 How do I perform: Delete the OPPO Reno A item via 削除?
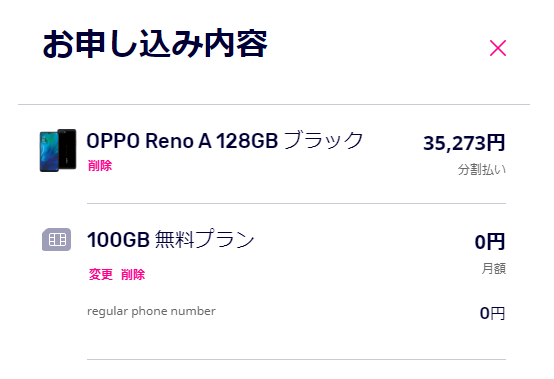point(100,165)
